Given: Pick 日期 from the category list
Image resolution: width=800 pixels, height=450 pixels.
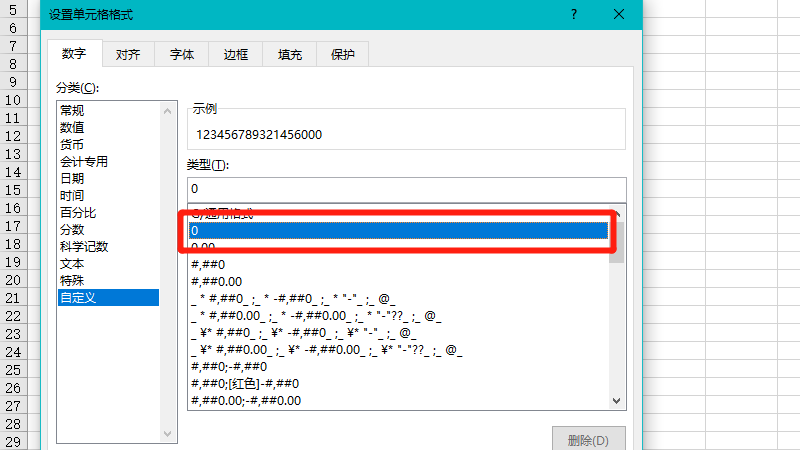Looking at the screenshot, I should point(72,179).
